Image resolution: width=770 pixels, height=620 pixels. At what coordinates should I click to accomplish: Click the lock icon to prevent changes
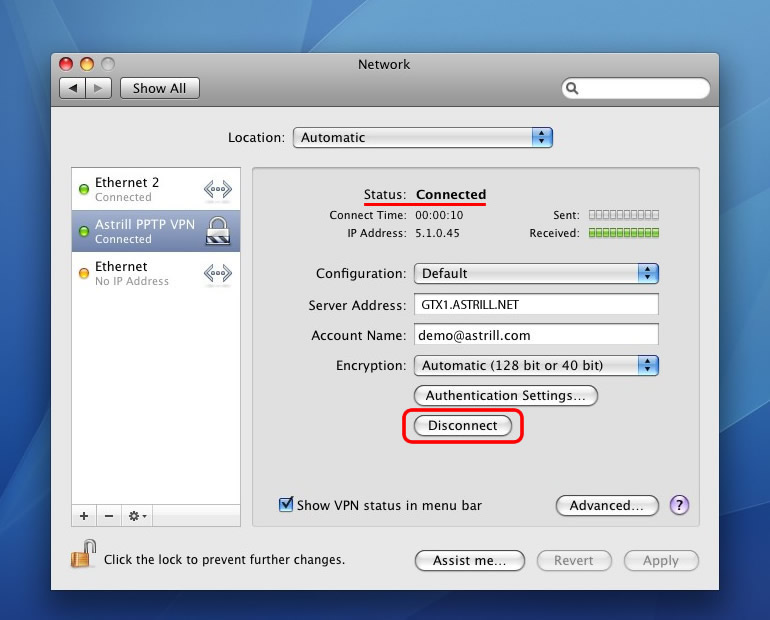pyautogui.click(x=83, y=555)
